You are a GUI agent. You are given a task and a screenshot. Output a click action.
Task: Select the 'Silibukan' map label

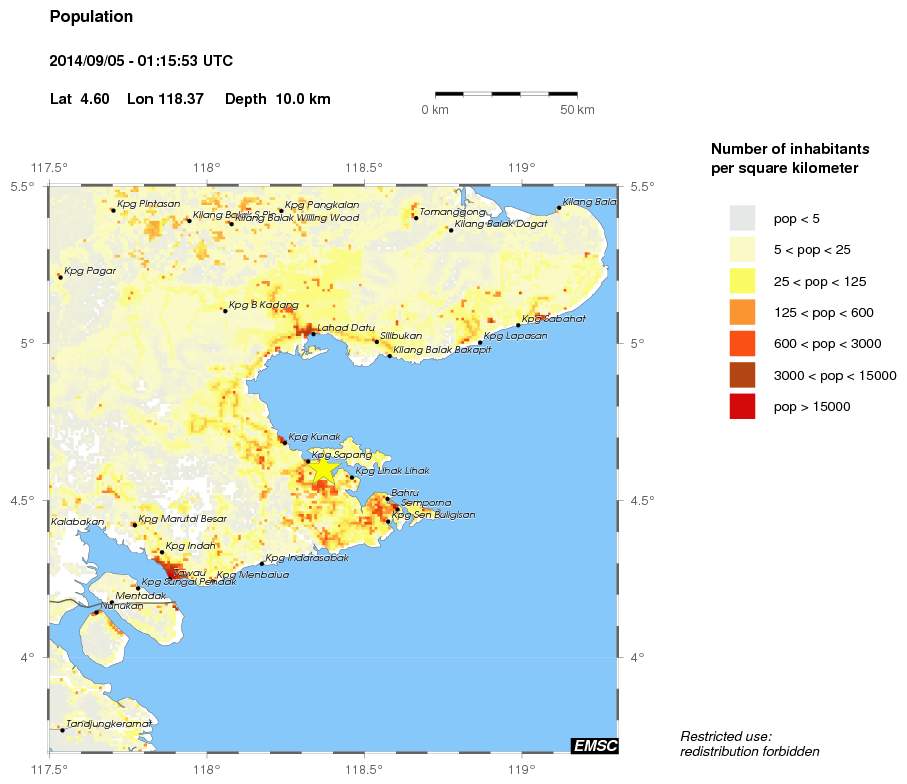(x=401, y=336)
